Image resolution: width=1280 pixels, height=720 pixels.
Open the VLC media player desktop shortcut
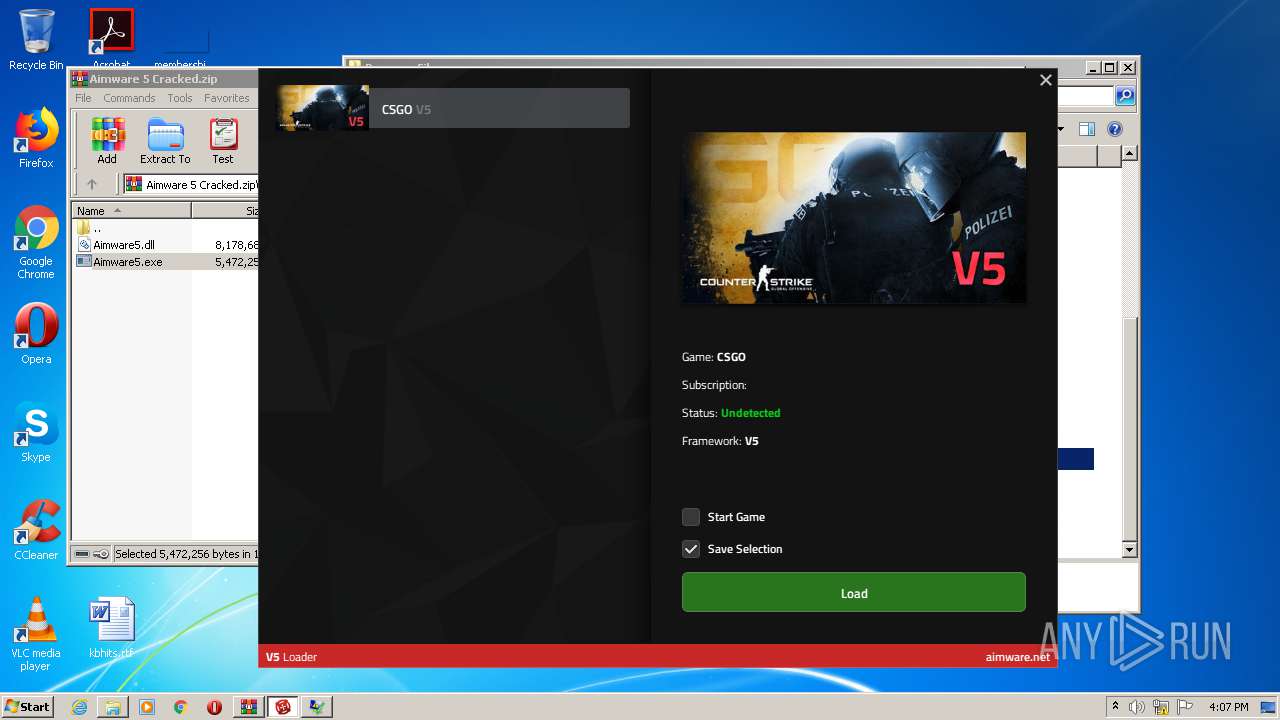pyautogui.click(x=36, y=635)
